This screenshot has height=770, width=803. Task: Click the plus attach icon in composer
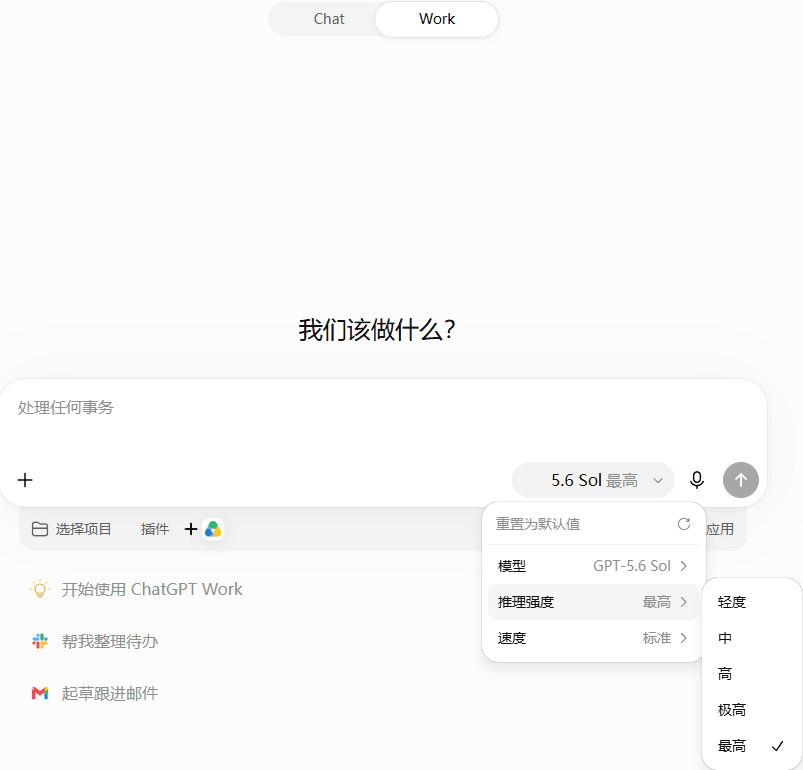[25, 480]
